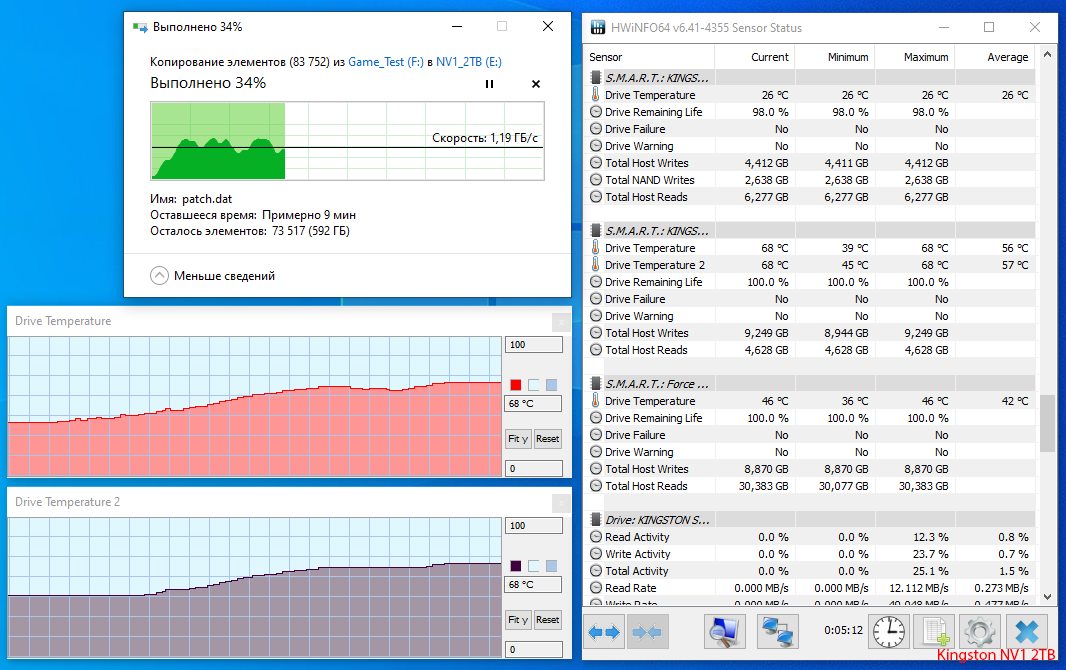Click the copy speed progress graph
The image size is (1066, 670).
coord(347,141)
